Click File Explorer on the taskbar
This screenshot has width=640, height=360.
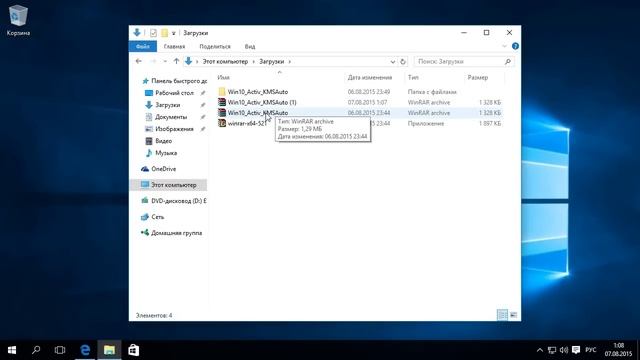pos(109,350)
